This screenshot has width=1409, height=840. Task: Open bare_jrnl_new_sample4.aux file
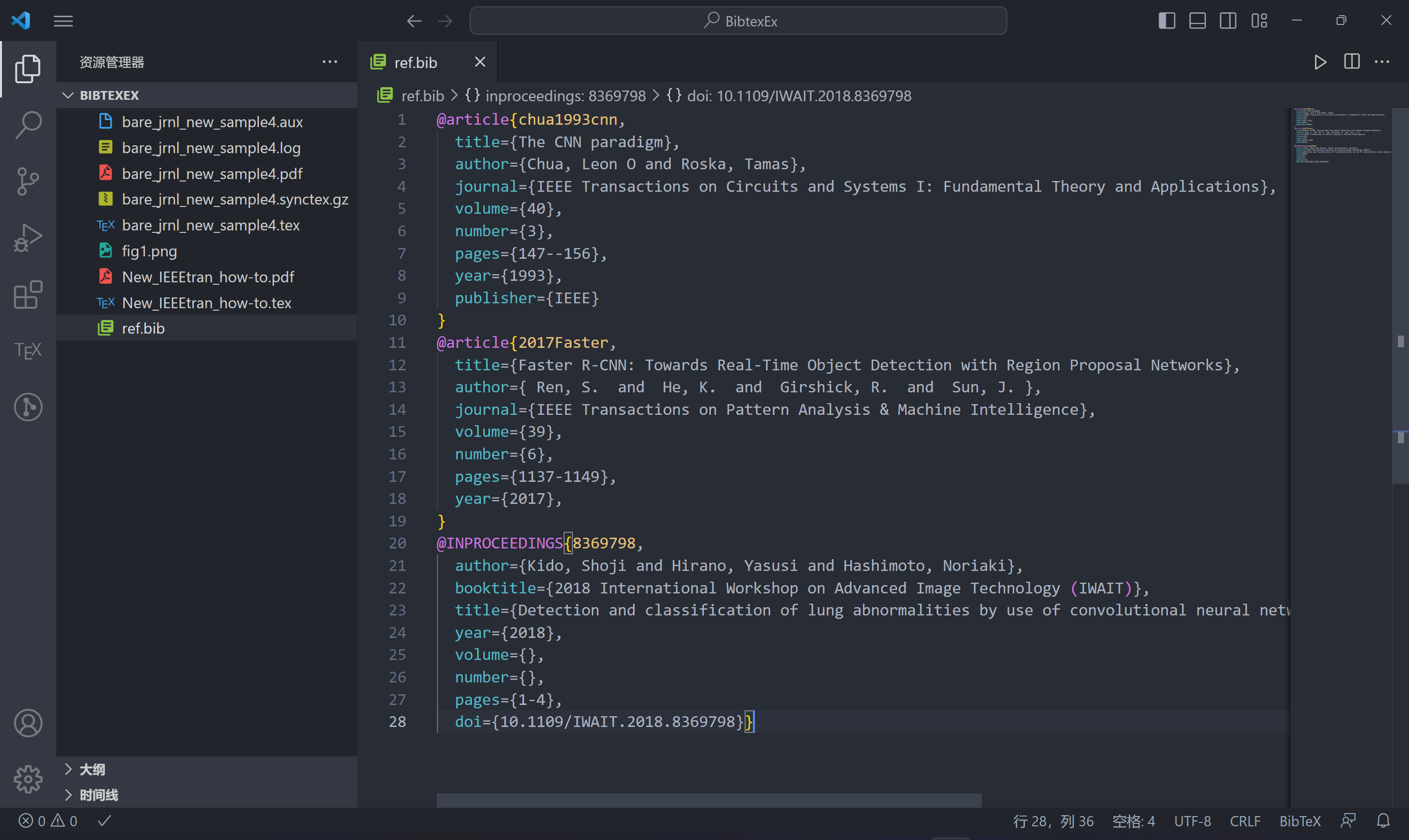click(x=207, y=122)
